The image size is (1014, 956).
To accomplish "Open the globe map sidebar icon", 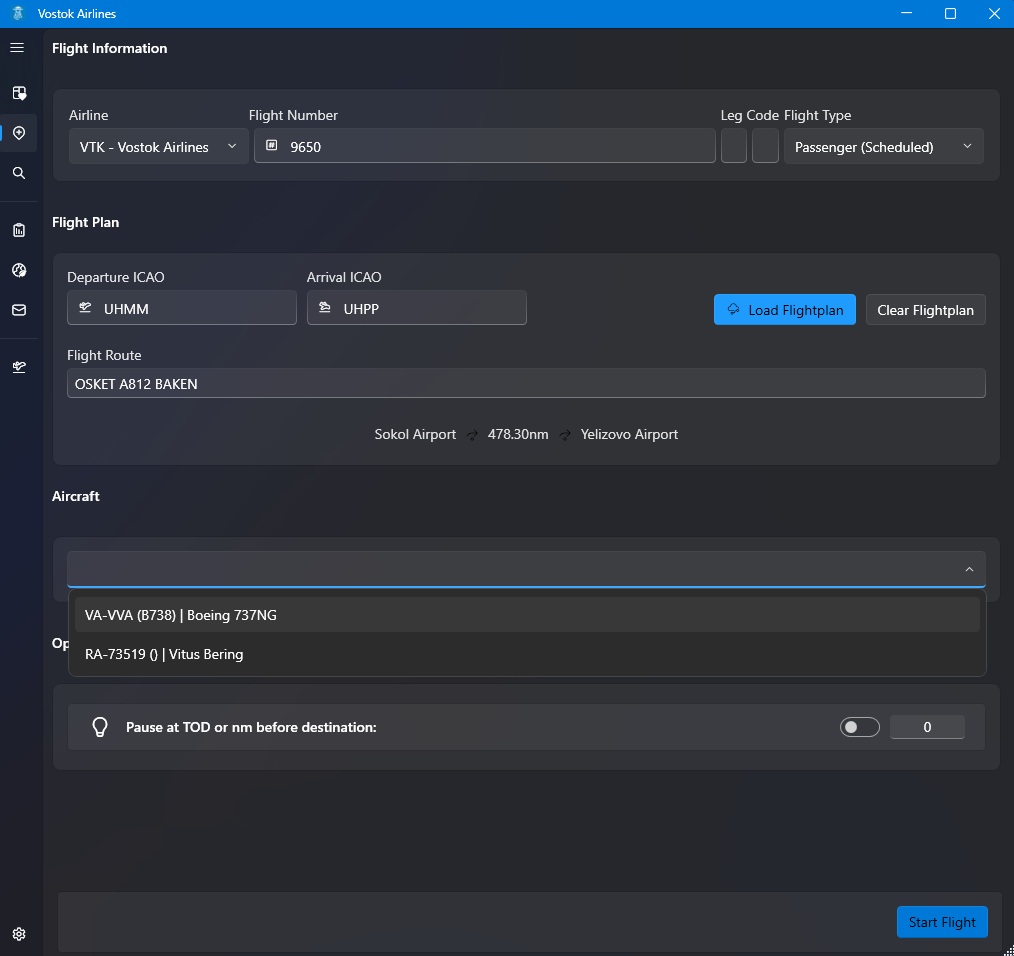I will 19,270.
